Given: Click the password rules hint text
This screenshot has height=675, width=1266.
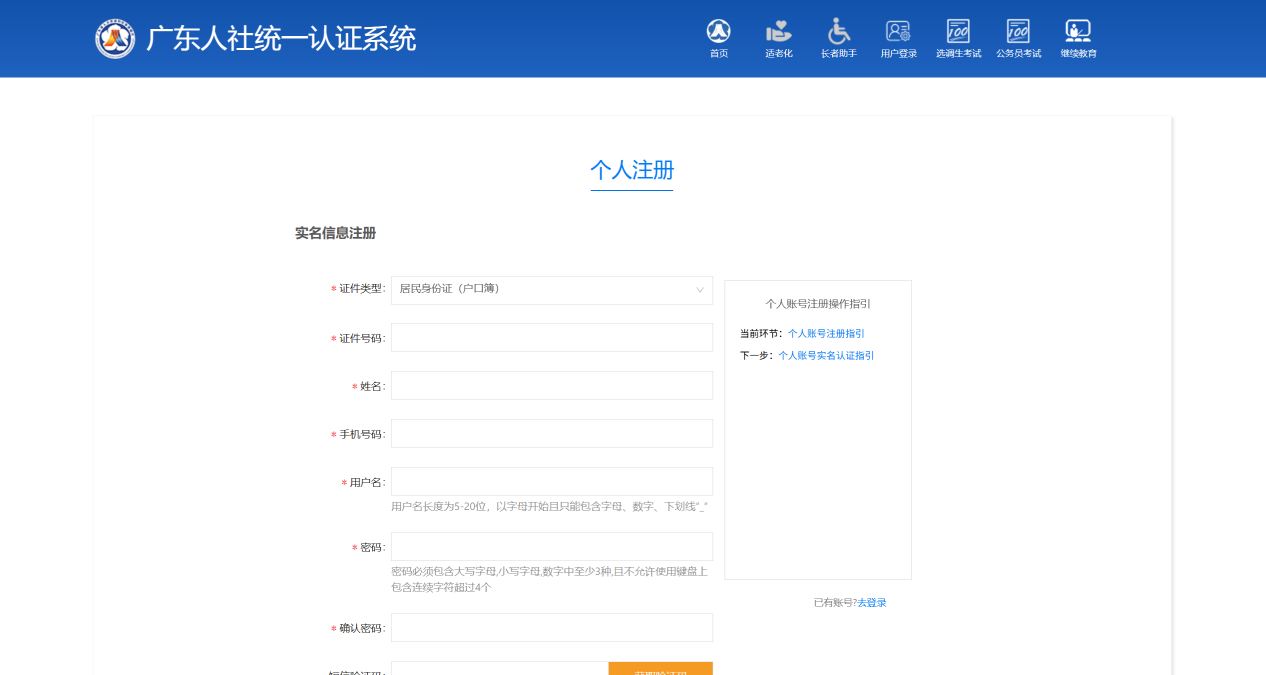Looking at the screenshot, I should click(x=549, y=579).
